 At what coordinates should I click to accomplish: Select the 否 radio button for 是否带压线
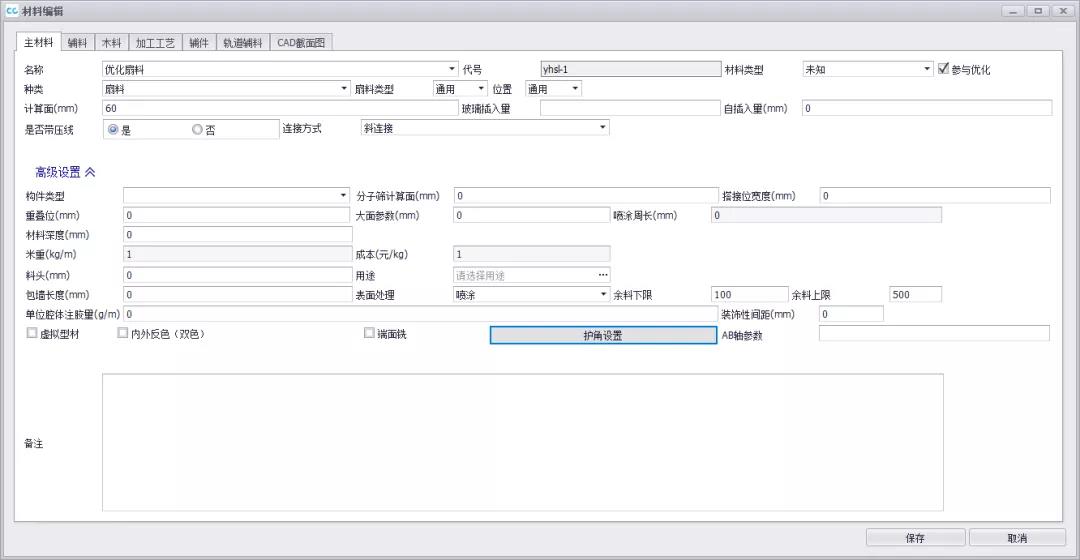click(198, 129)
